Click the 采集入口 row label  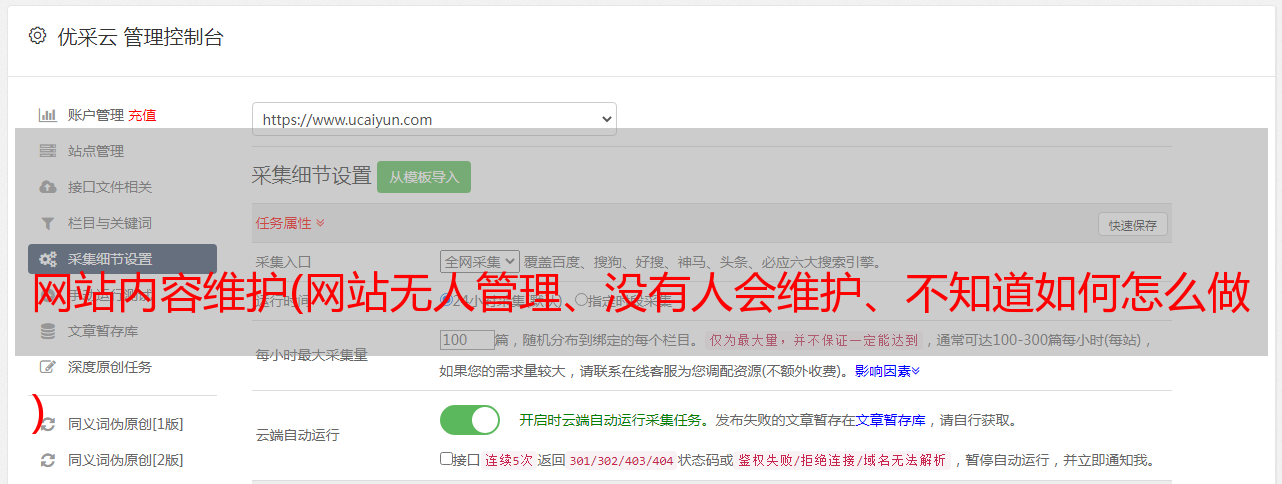pos(284,262)
